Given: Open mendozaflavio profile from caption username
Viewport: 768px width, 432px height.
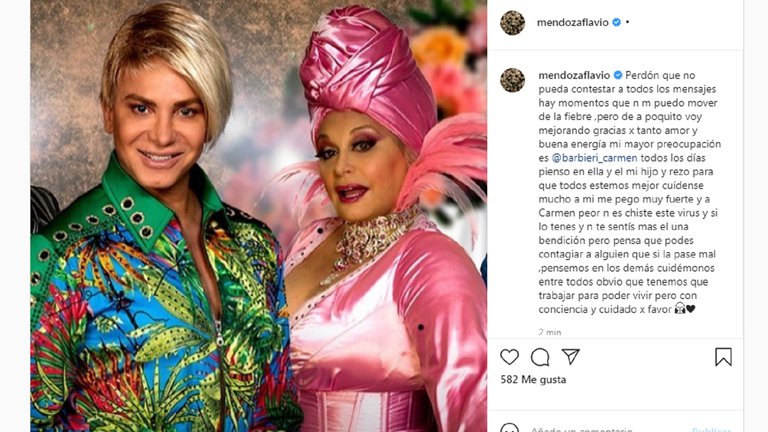Looking at the screenshot, I should pyautogui.click(x=574, y=75).
